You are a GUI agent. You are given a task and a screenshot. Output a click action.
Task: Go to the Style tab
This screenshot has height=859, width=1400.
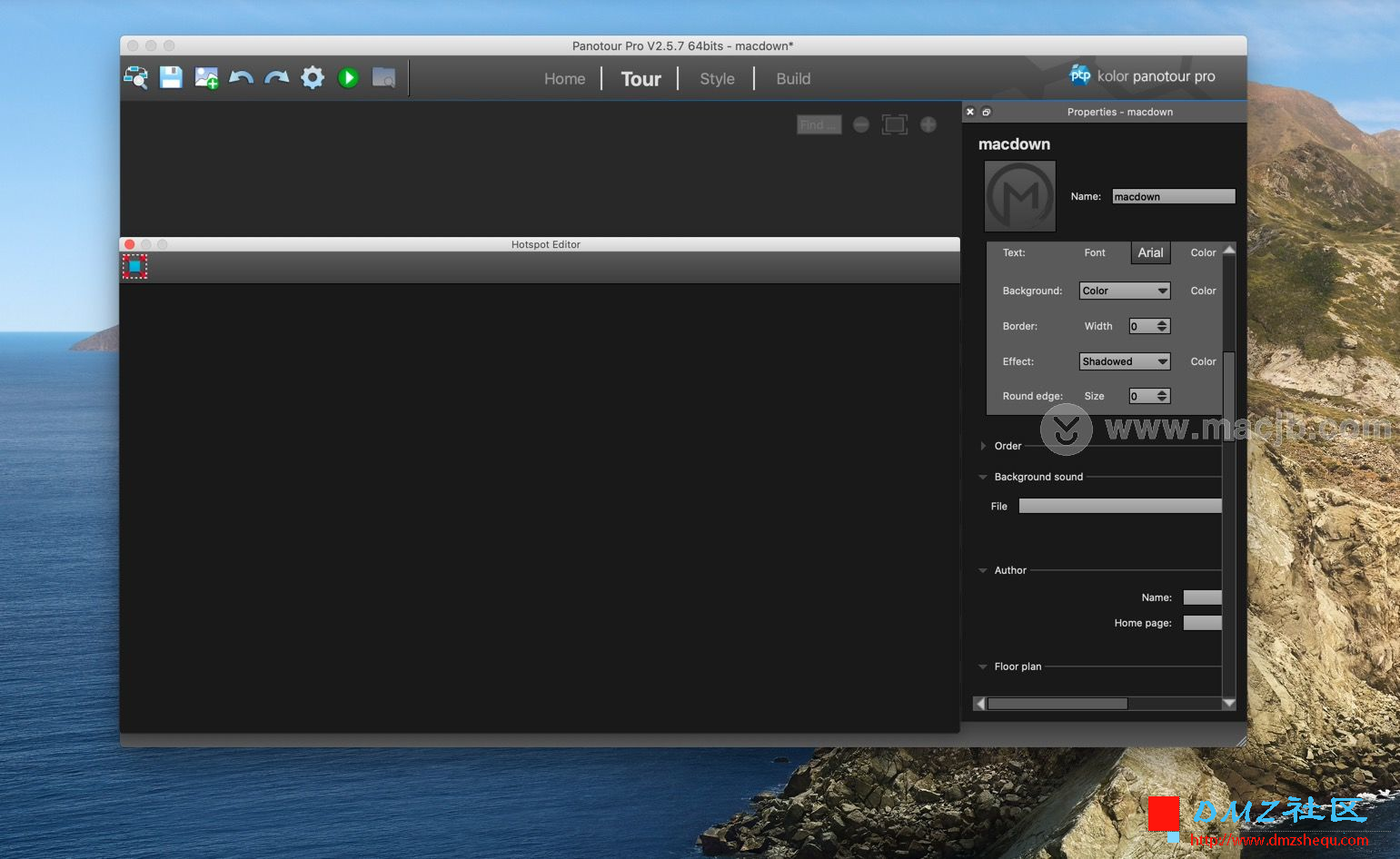point(717,79)
